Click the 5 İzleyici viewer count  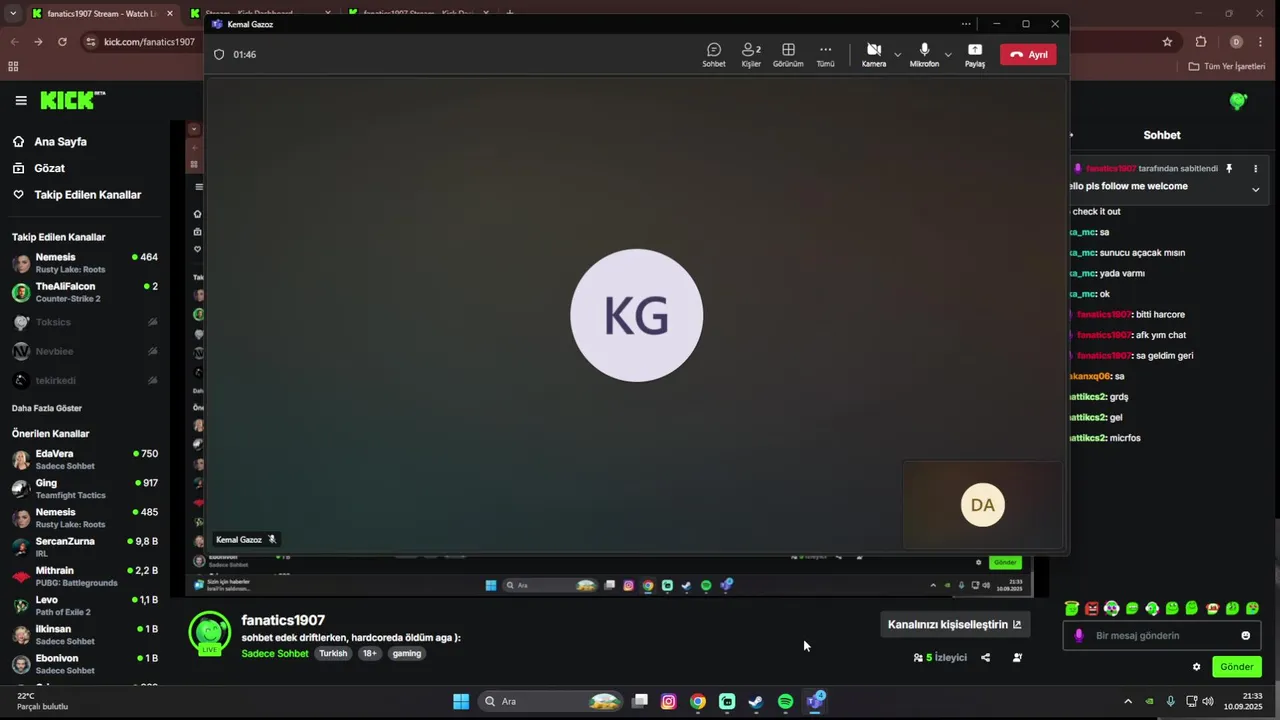tap(940, 657)
